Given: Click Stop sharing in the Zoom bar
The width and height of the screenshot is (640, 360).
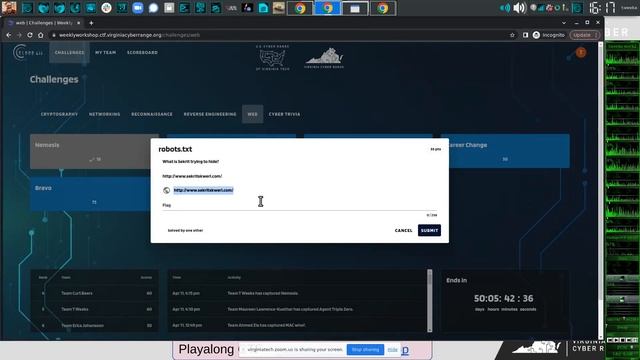Looking at the screenshot, I should tap(365, 350).
